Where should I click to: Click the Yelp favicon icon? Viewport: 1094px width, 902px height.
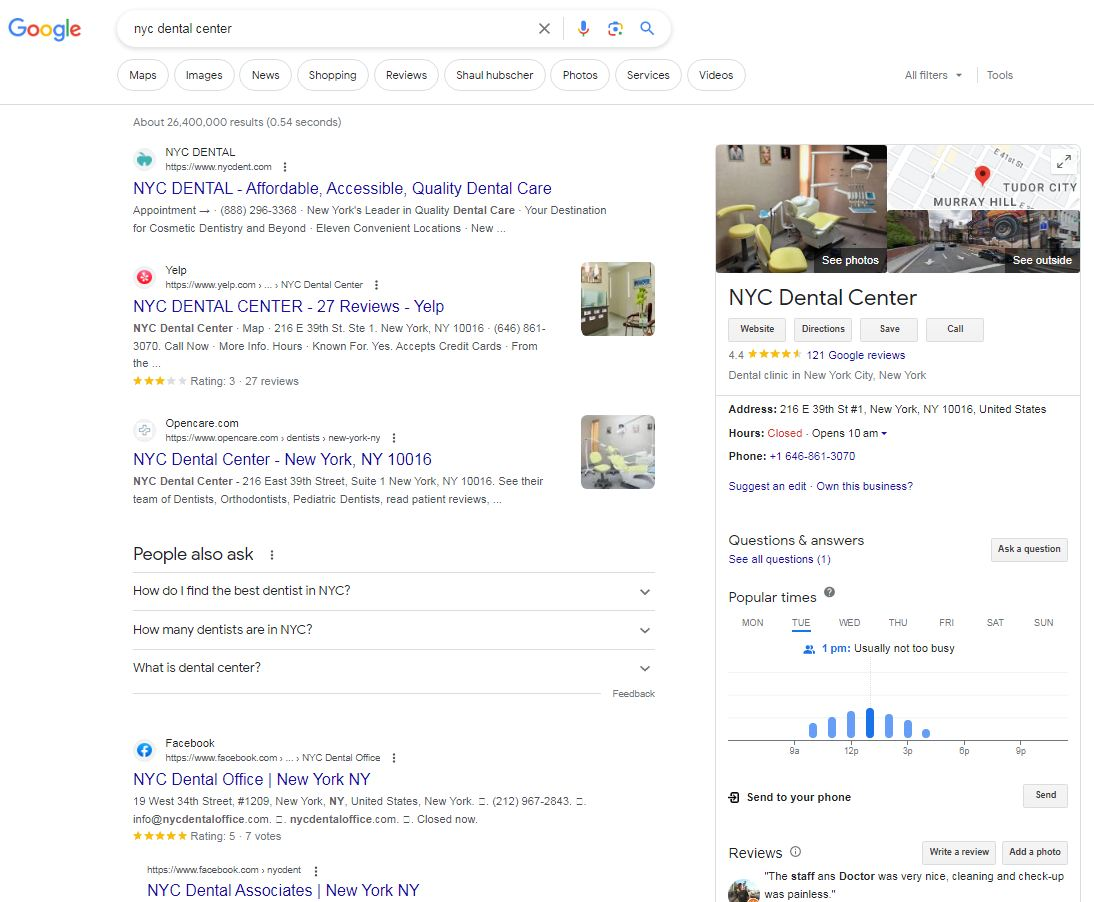144,277
